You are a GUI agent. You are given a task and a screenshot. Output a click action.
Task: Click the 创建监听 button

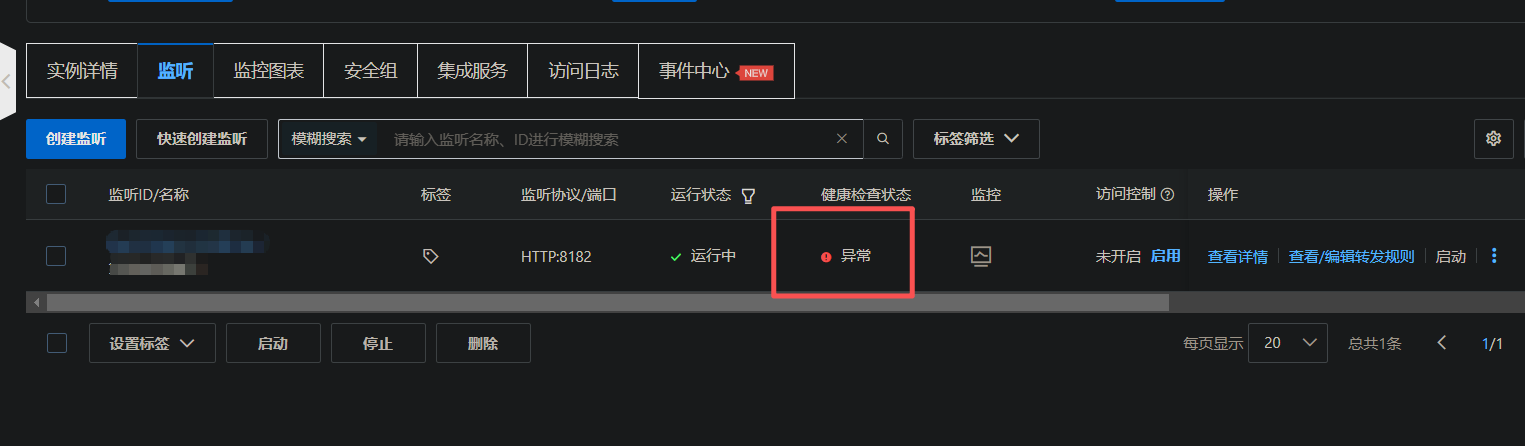76,139
